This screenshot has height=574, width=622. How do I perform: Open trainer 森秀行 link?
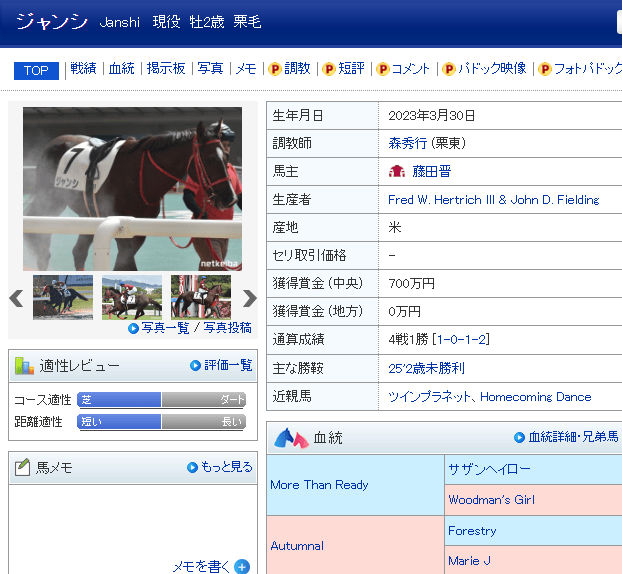(x=407, y=143)
